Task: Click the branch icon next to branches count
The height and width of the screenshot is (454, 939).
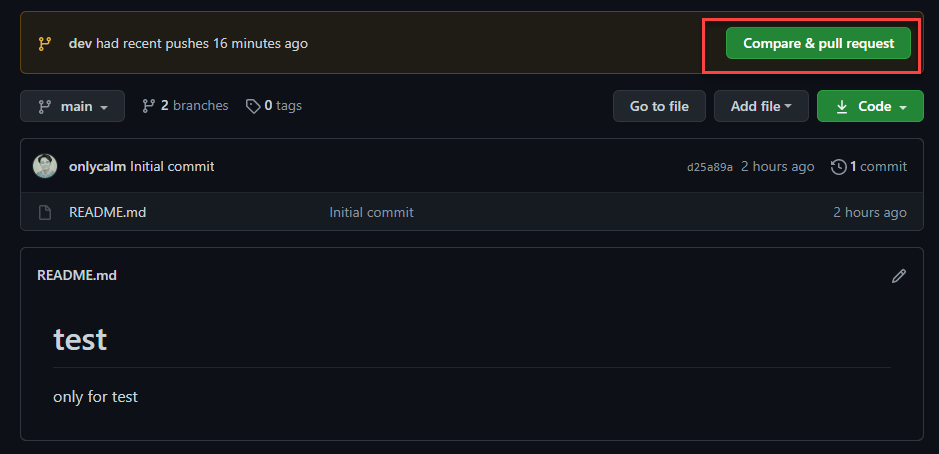Action: pyautogui.click(x=149, y=106)
